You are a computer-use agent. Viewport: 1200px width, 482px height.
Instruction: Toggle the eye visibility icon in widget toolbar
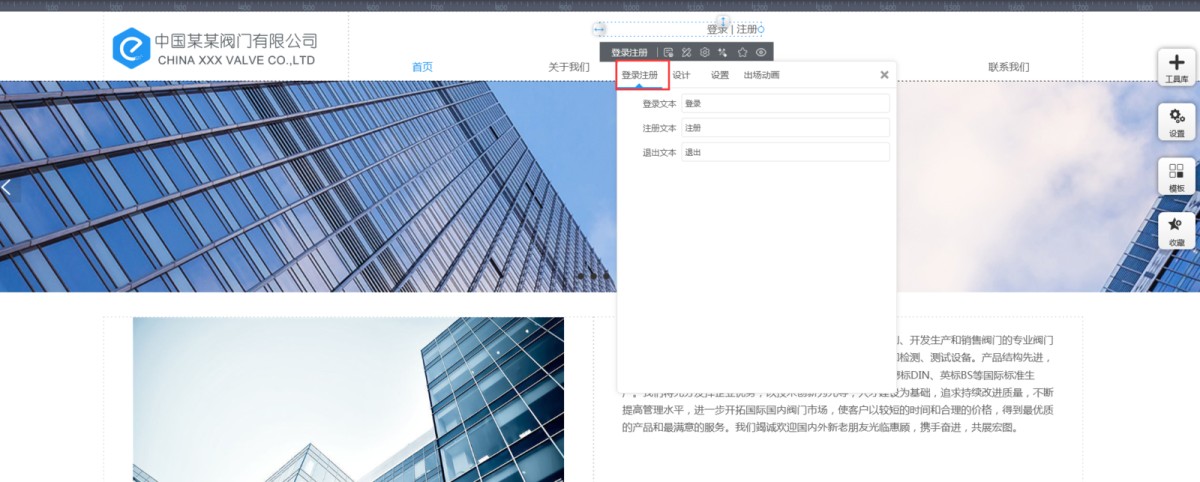click(x=761, y=52)
